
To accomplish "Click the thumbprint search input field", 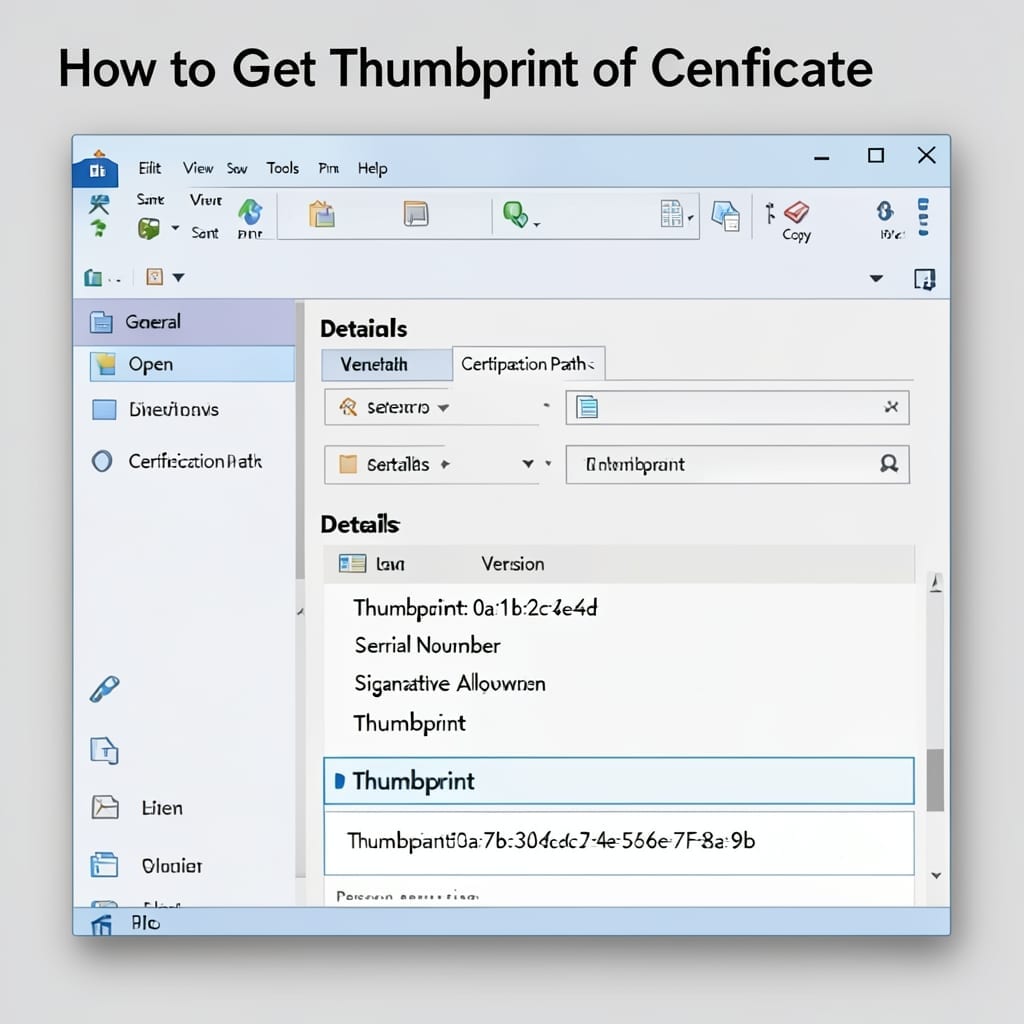I will pyautogui.click(x=737, y=464).
